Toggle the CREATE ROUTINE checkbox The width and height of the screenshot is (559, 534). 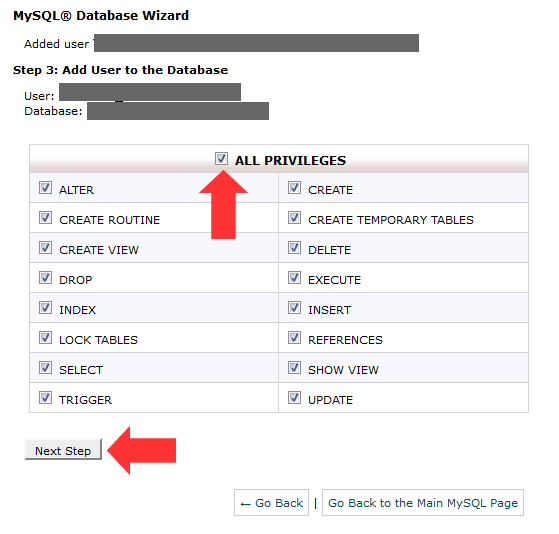(x=45, y=218)
